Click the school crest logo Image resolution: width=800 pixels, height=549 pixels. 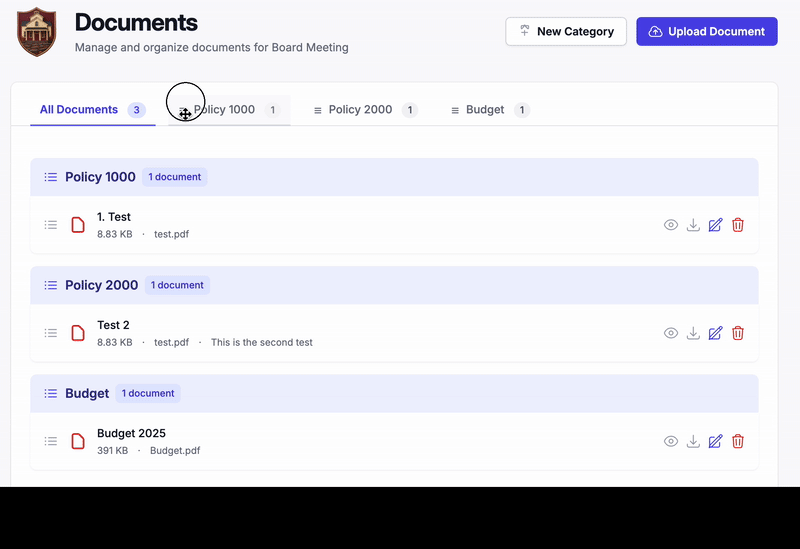[36, 32]
